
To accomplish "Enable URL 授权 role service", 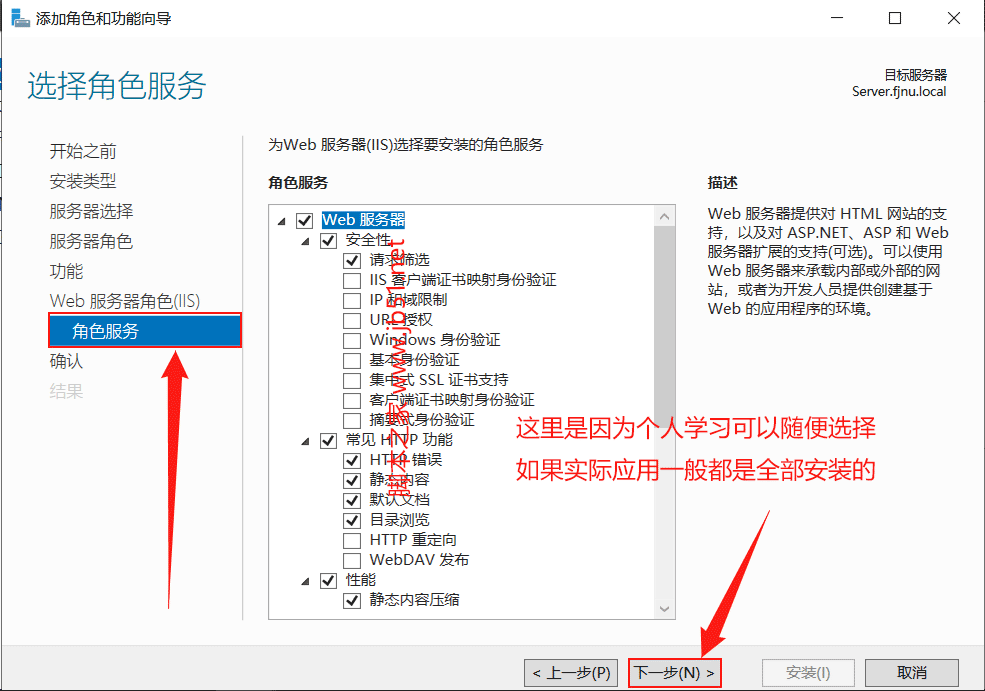I will [x=352, y=320].
